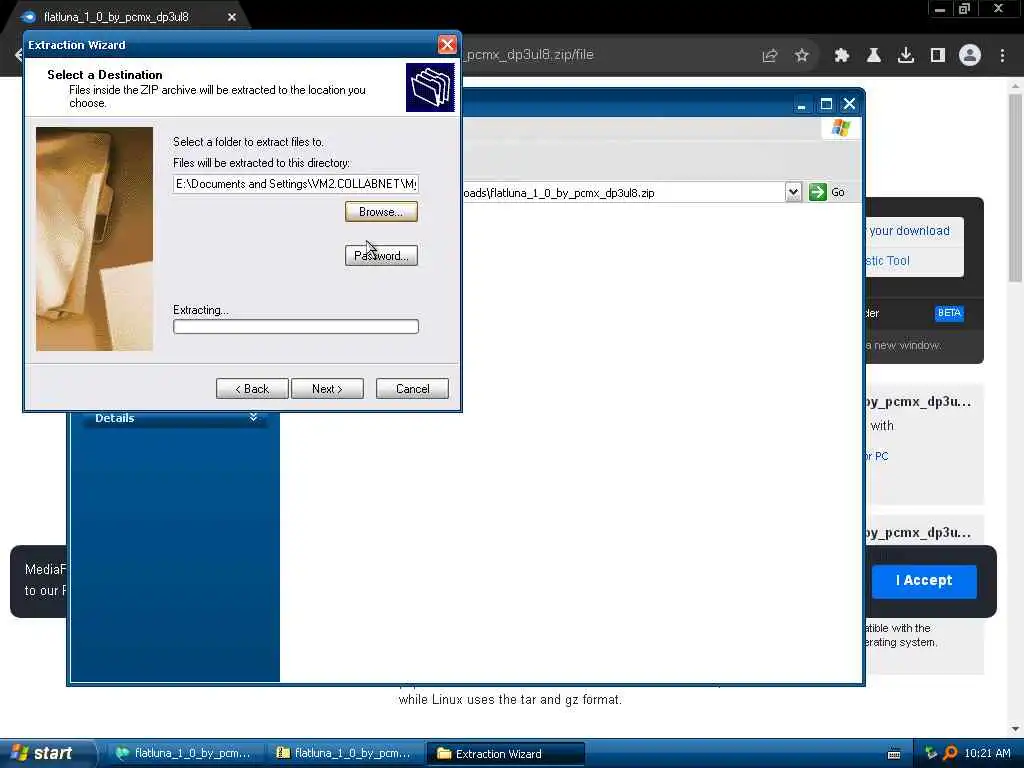Click the Extracting progress bar
The width and height of the screenshot is (1024, 768).
point(296,327)
